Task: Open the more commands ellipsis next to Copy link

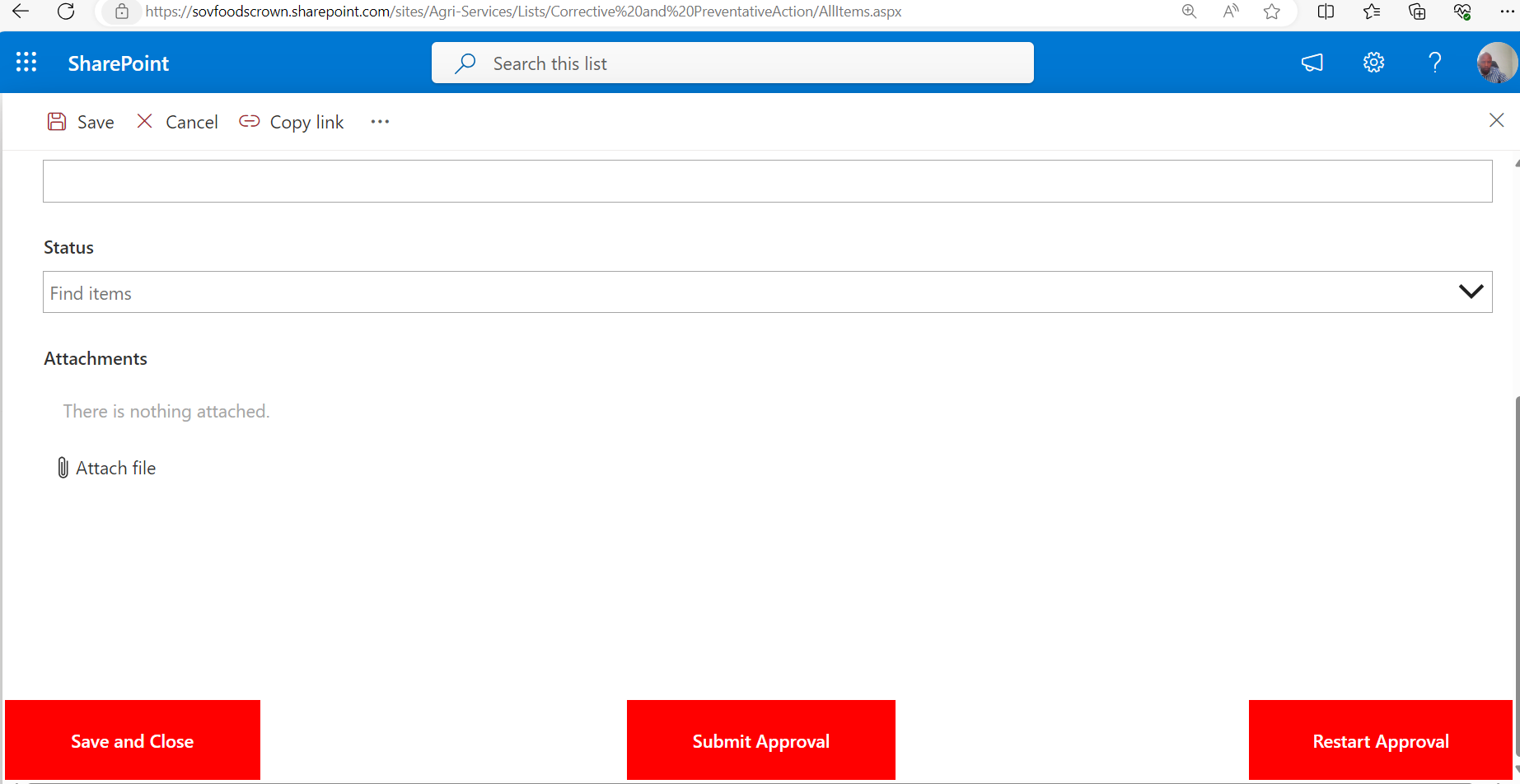Action: [x=379, y=121]
